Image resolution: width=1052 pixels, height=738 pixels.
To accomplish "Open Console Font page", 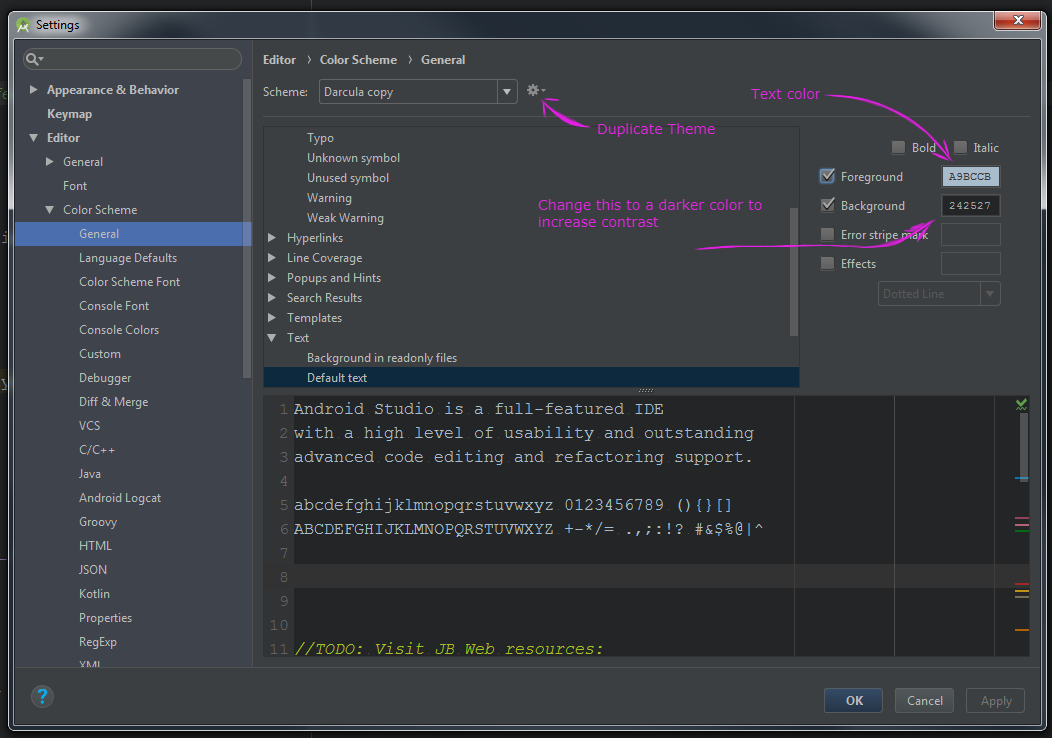I will click(114, 306).
